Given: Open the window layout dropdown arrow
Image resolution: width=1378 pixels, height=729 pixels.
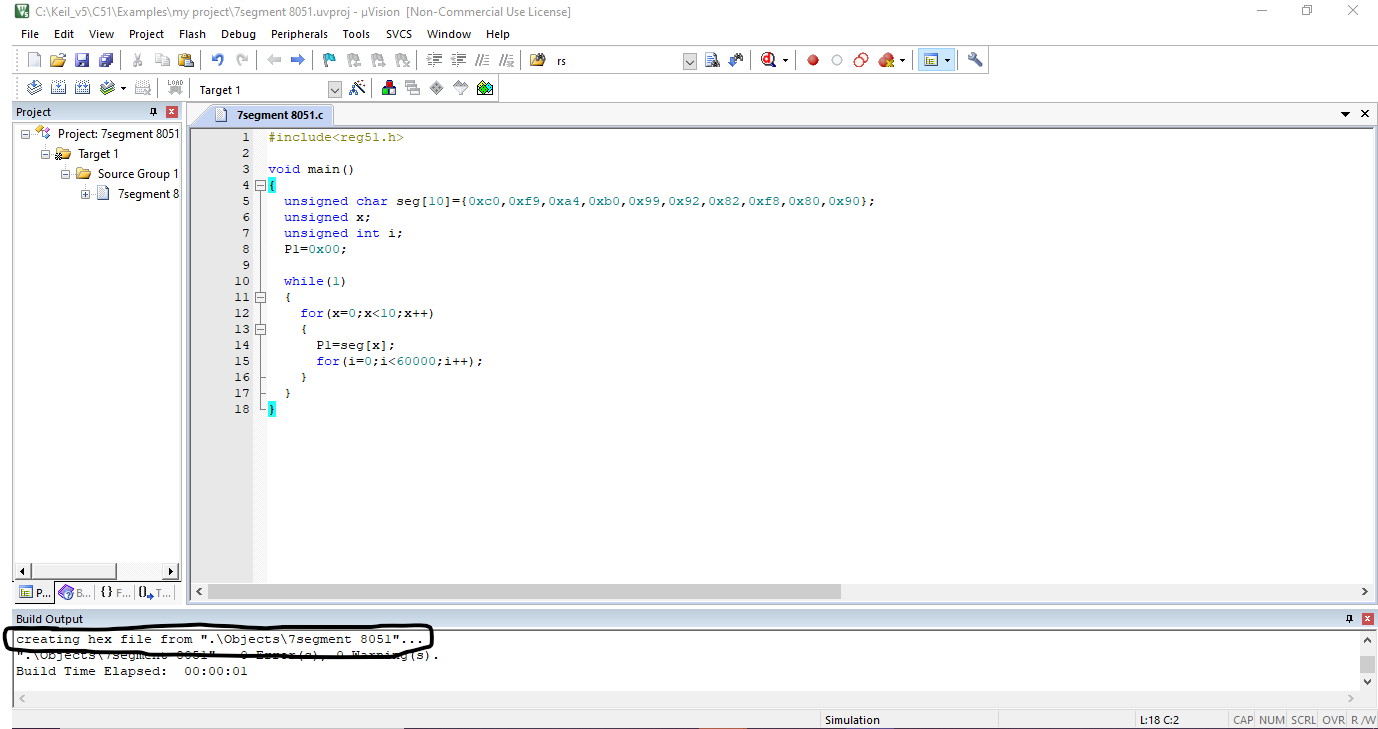Looking at the screenshot, I should coord(948,59).
